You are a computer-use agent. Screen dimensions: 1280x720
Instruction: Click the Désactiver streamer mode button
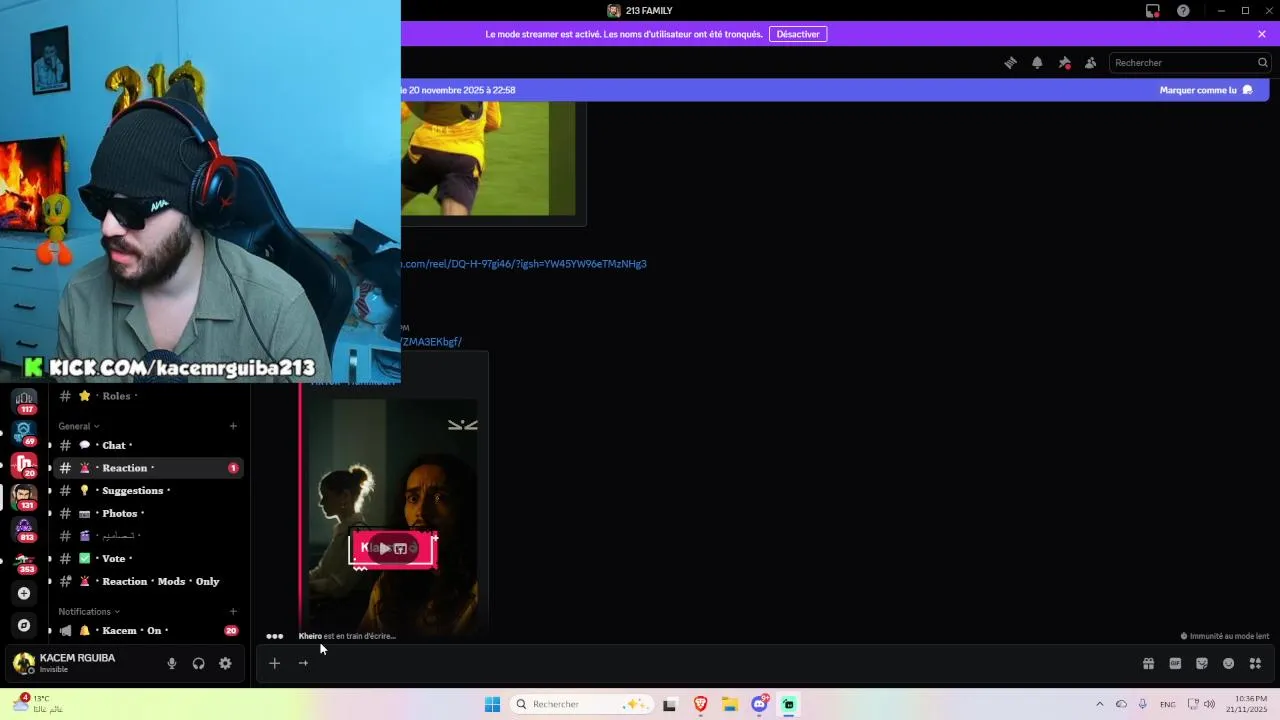pyautogui.click(x=798, y=34)
